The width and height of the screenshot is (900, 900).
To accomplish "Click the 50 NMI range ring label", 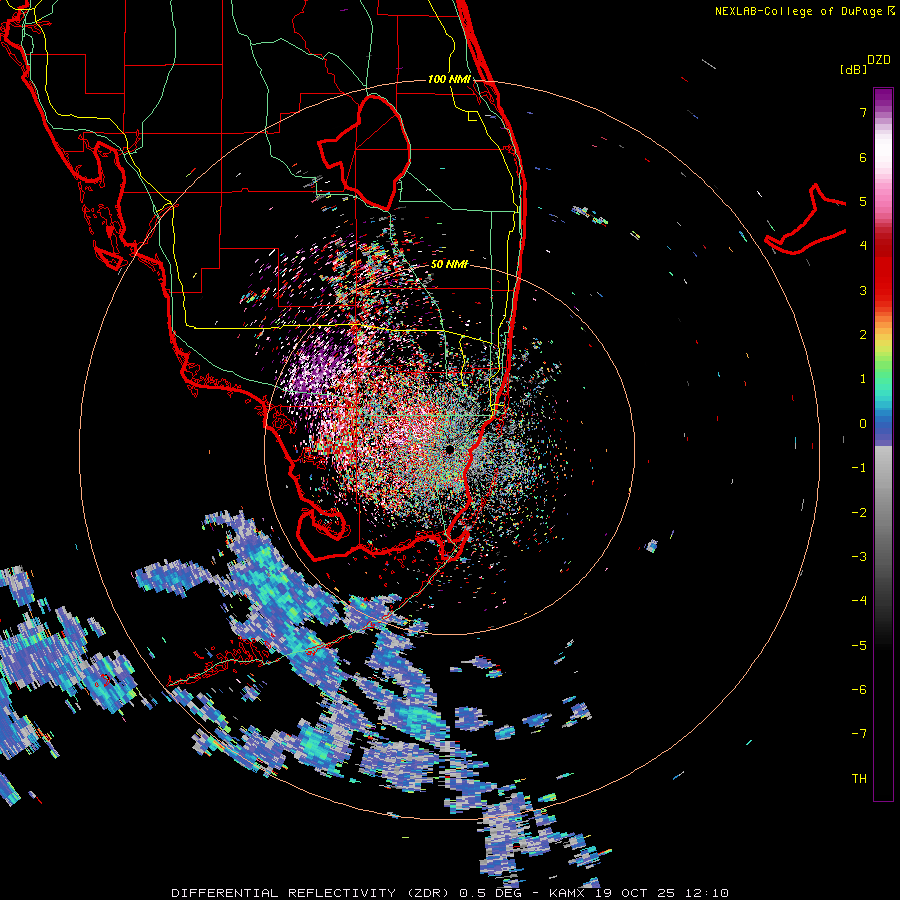I will (x=449, y=264).
